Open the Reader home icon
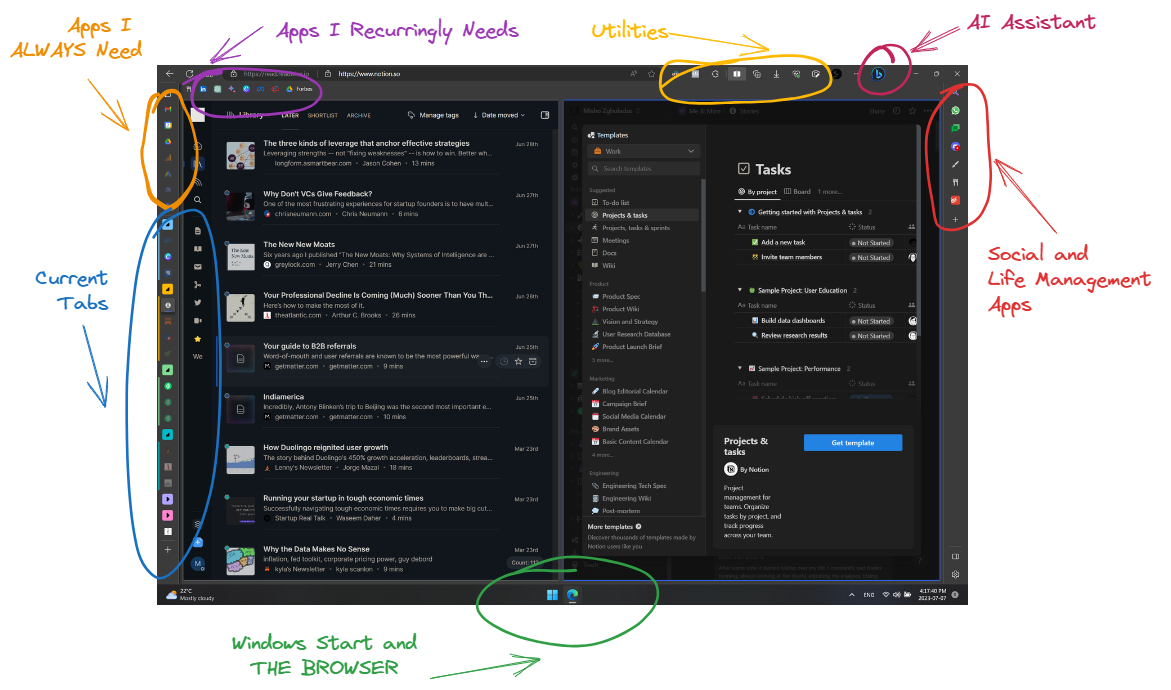1171x690 pixels. (x=197, y=146)
